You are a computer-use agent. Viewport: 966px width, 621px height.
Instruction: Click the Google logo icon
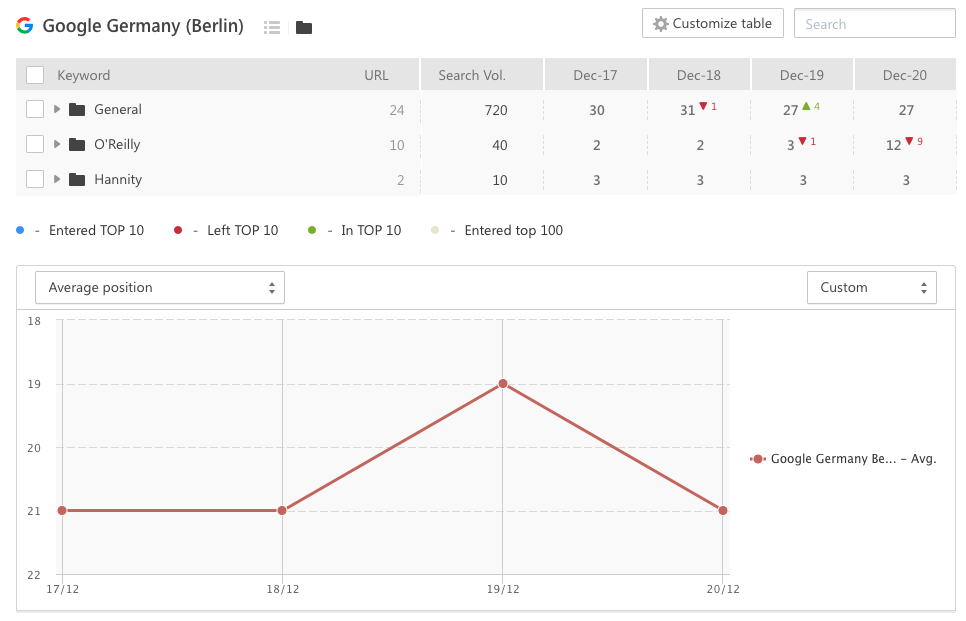tap(25, 25)
